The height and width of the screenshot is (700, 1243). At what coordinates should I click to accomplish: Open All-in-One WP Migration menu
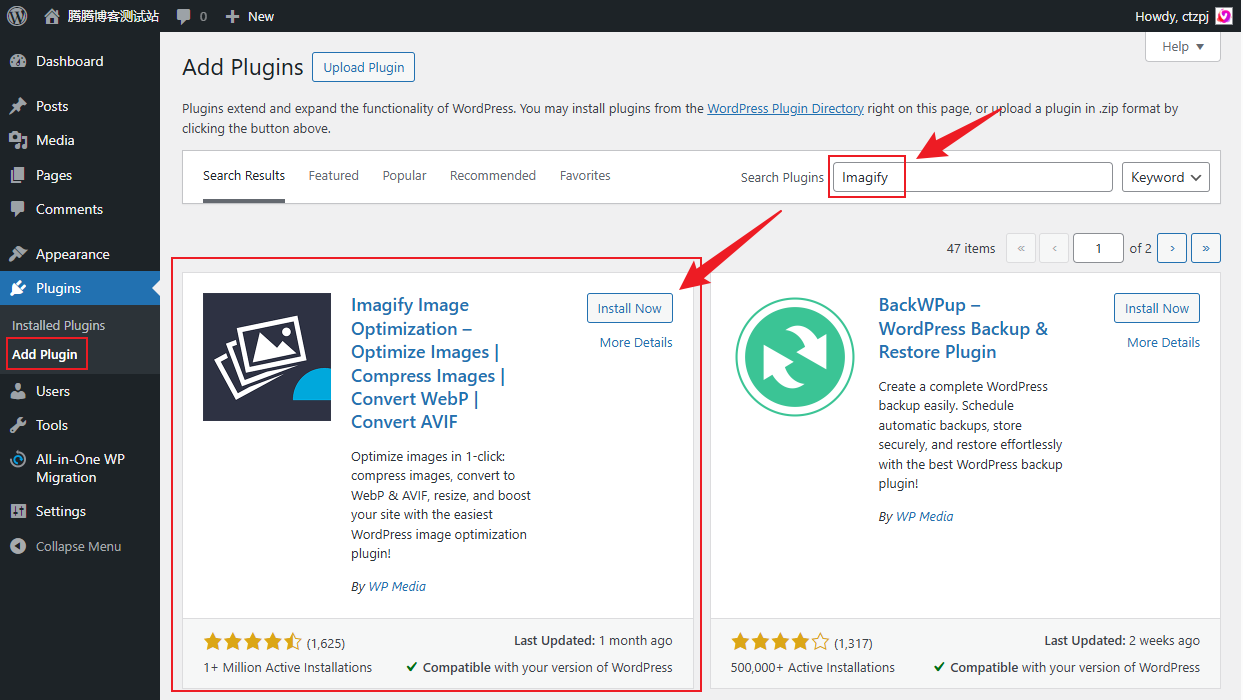point(80,468)
